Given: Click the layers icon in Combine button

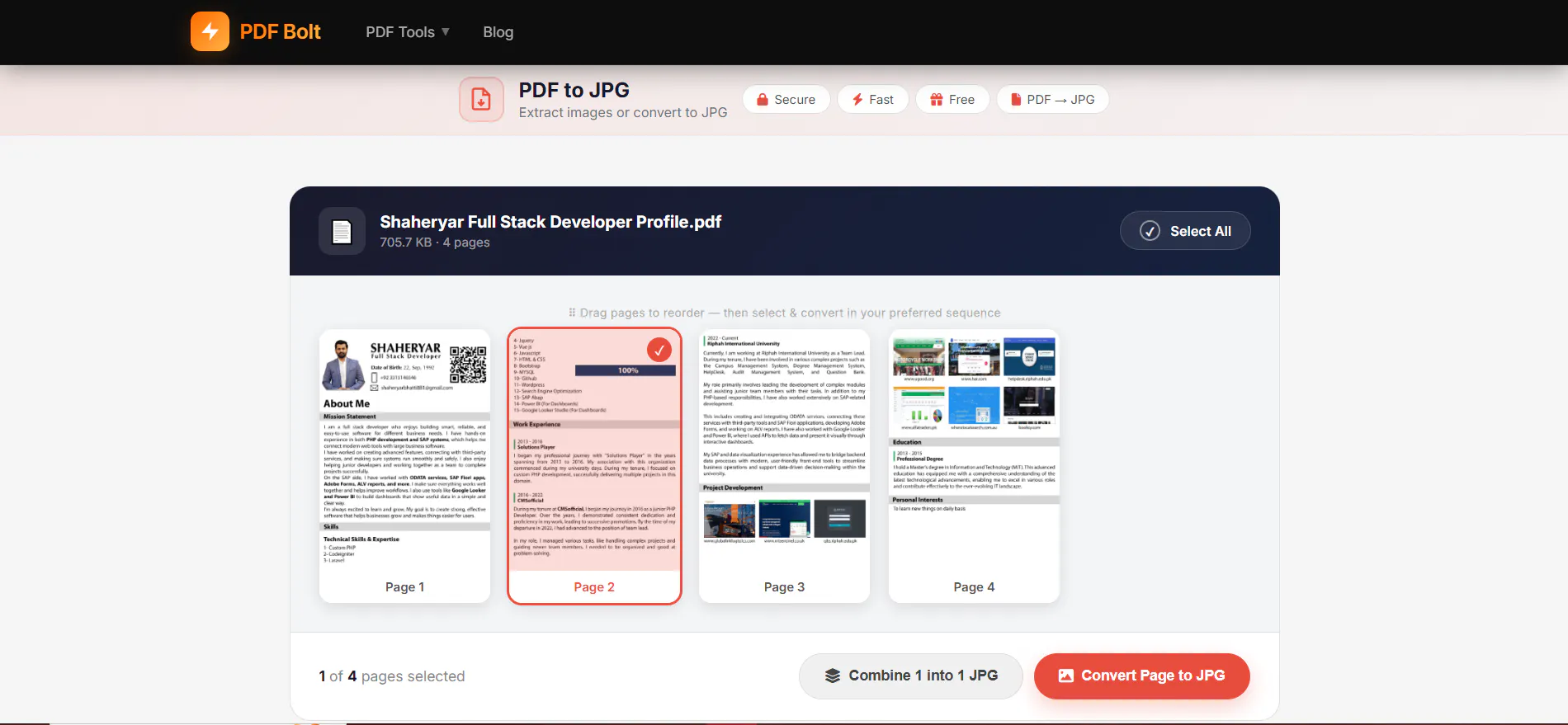Looking at the screenshot, I should click(833, 676).
